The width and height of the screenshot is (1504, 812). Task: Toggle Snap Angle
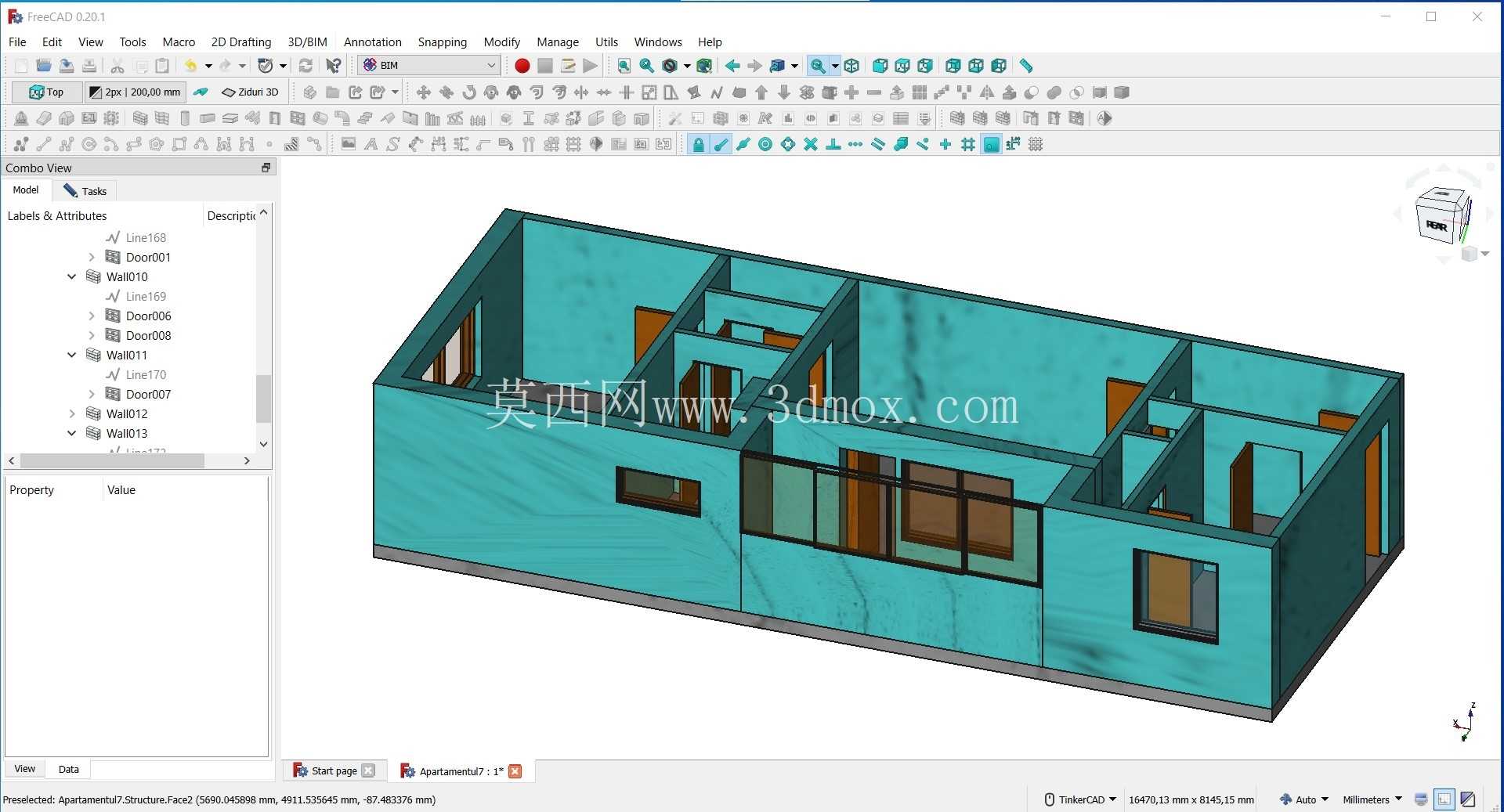(788, 144)
